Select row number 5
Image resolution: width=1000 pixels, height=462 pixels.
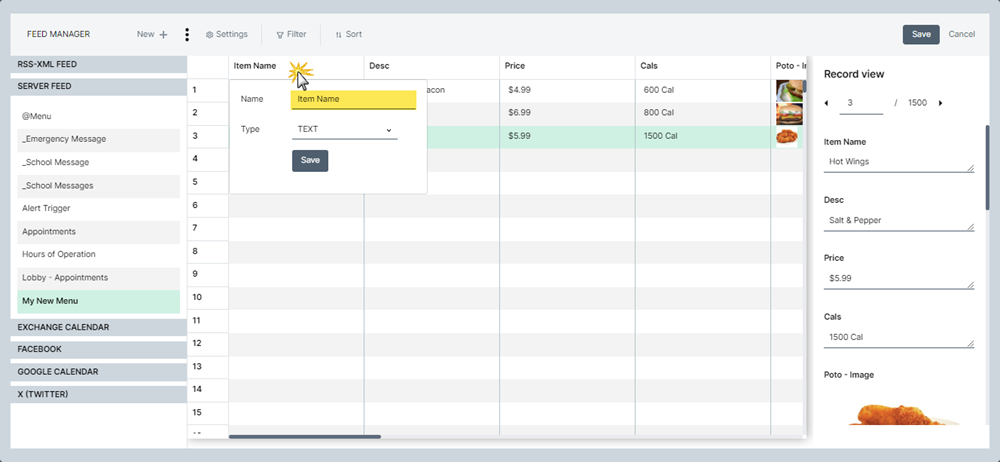coord(208,183)
